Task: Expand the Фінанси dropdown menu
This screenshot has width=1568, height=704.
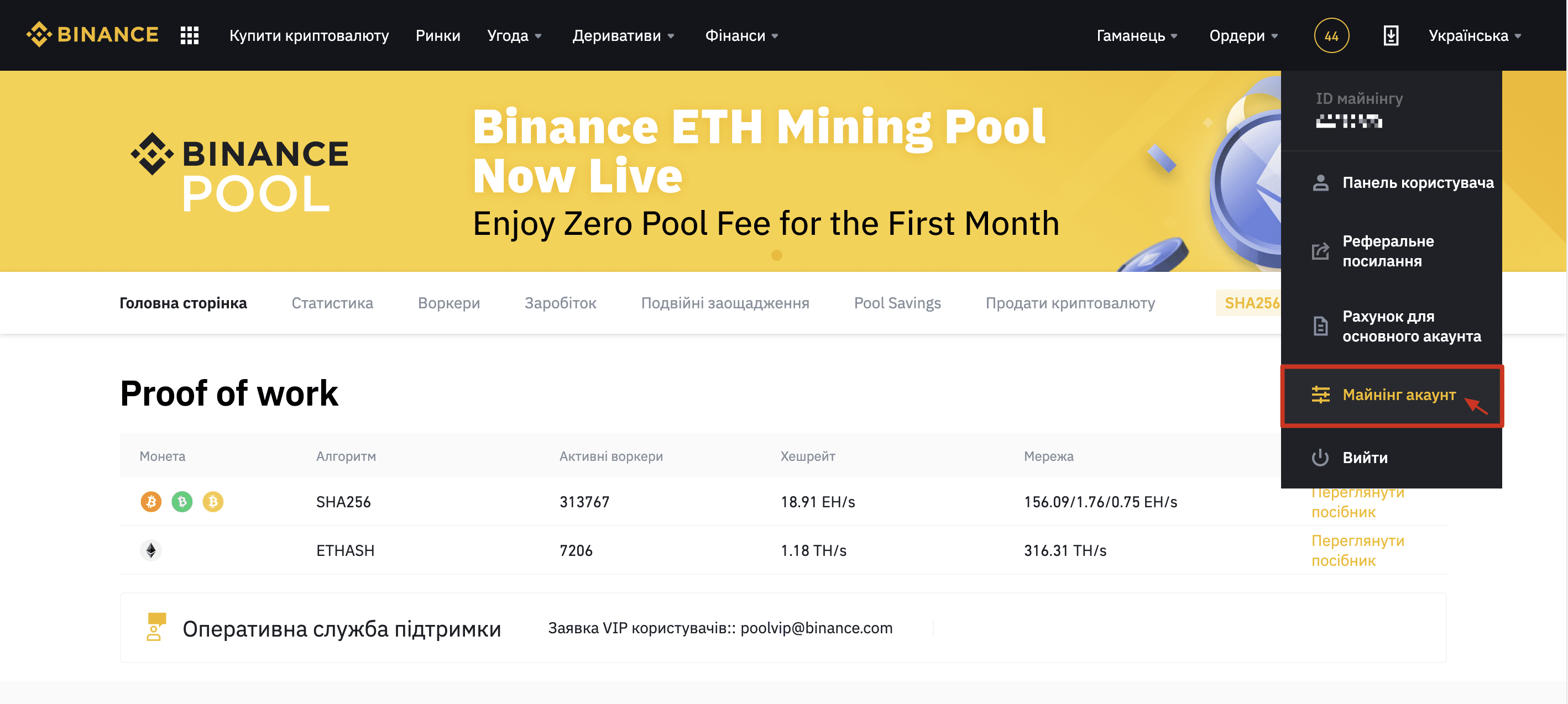Action: [x=741, y=36]
